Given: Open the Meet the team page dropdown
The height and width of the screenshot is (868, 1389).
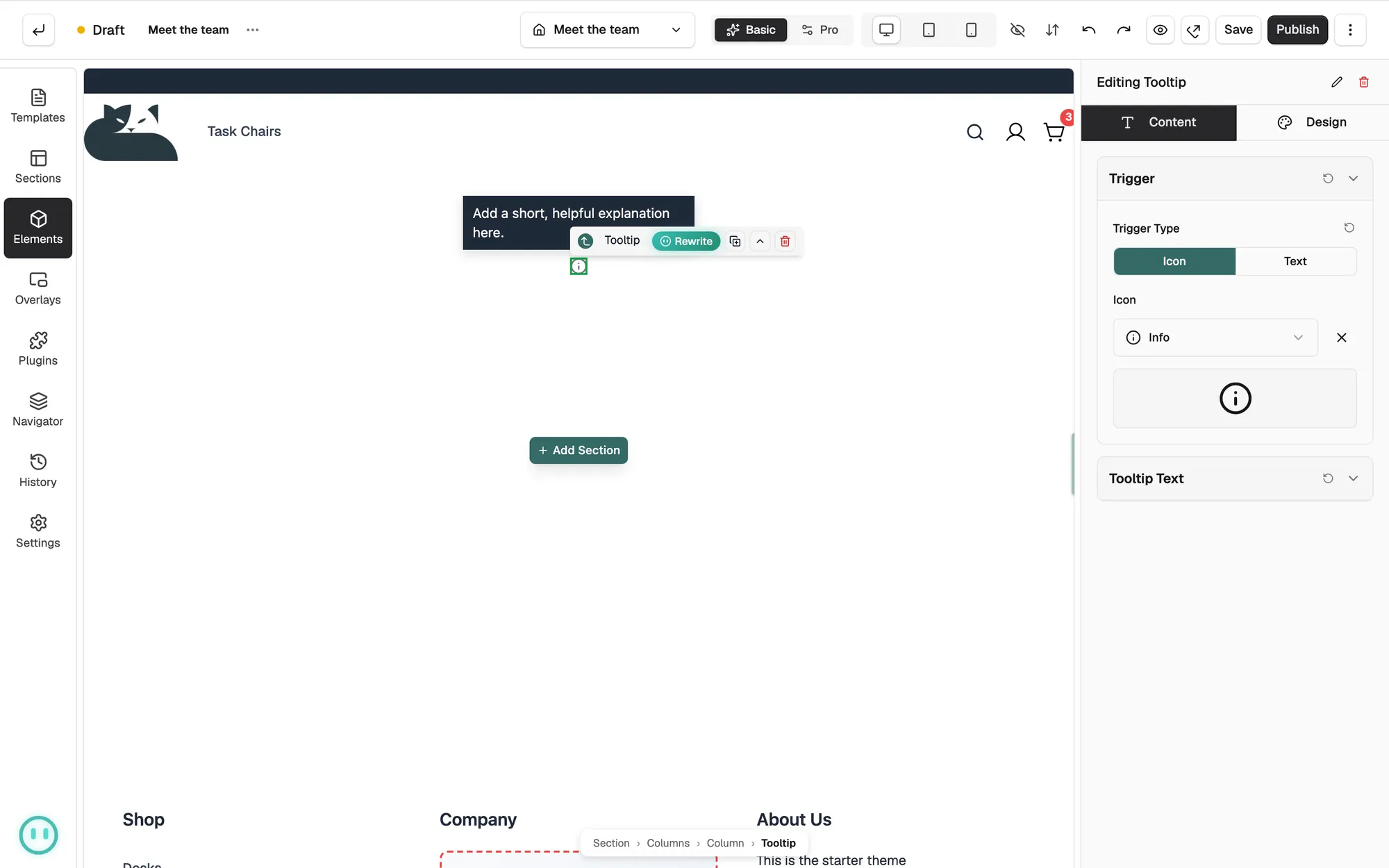Looking at the screenshot, I should pyautogui.click(x=608, y=30).
